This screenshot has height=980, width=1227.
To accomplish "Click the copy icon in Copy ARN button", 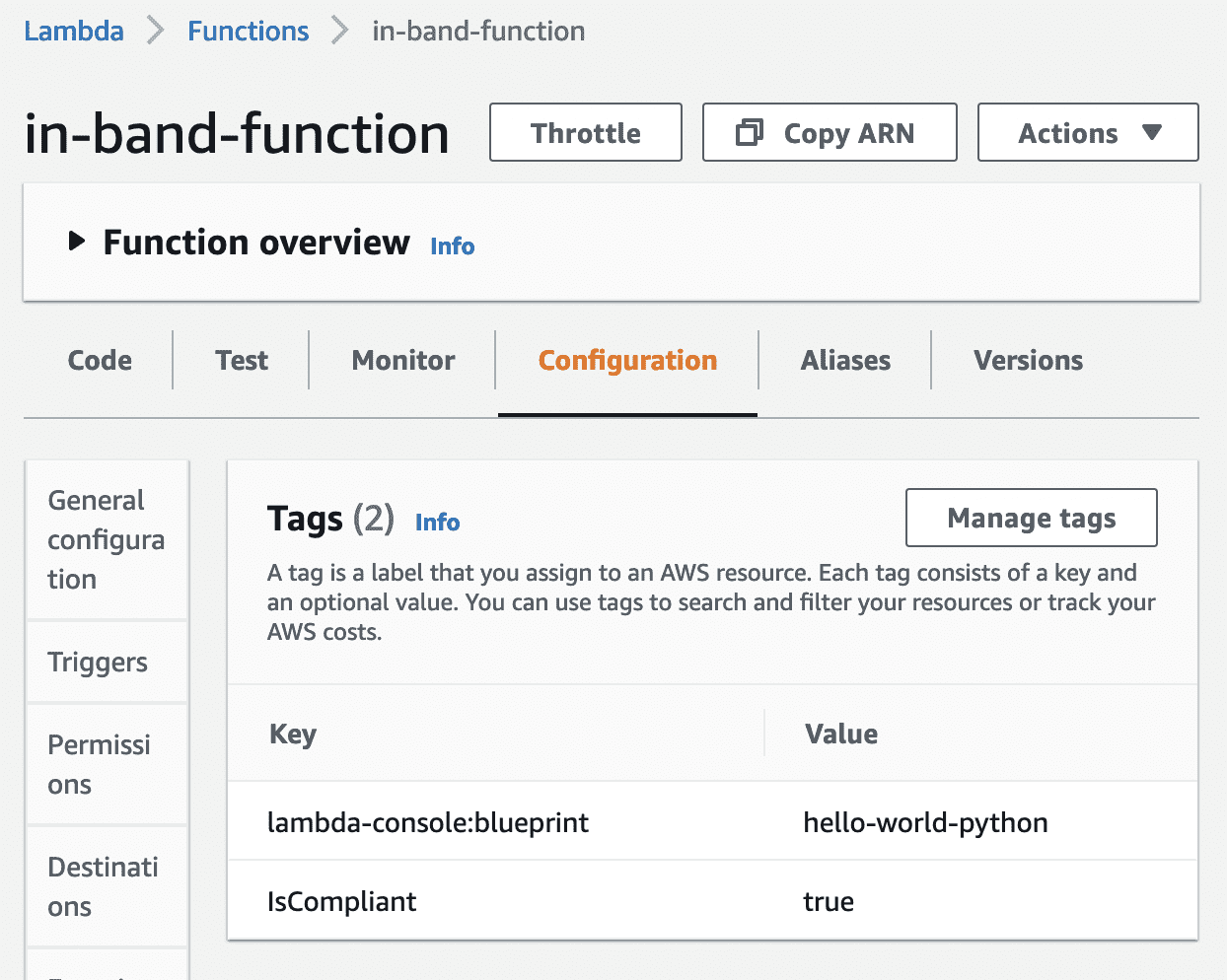I will tap(750, 132).
